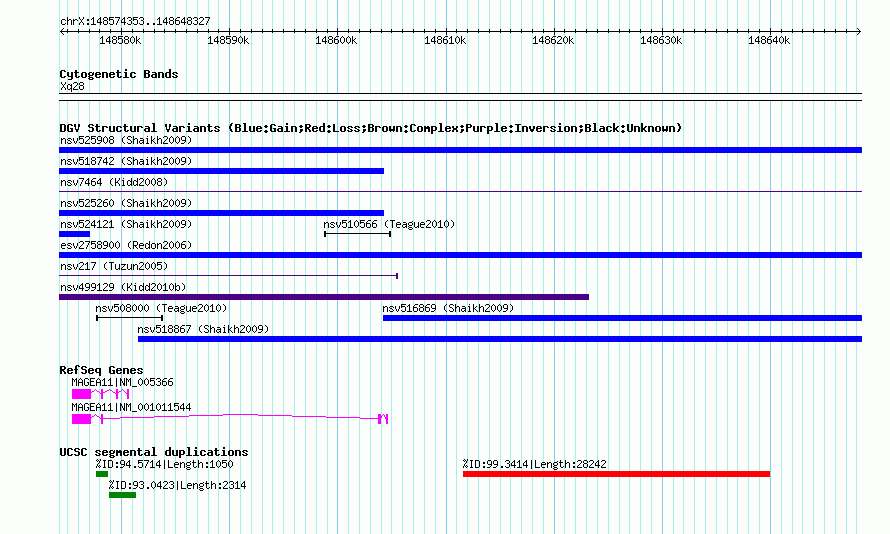Click the red segmental duplication bar, length 28242

coord(616,474)
